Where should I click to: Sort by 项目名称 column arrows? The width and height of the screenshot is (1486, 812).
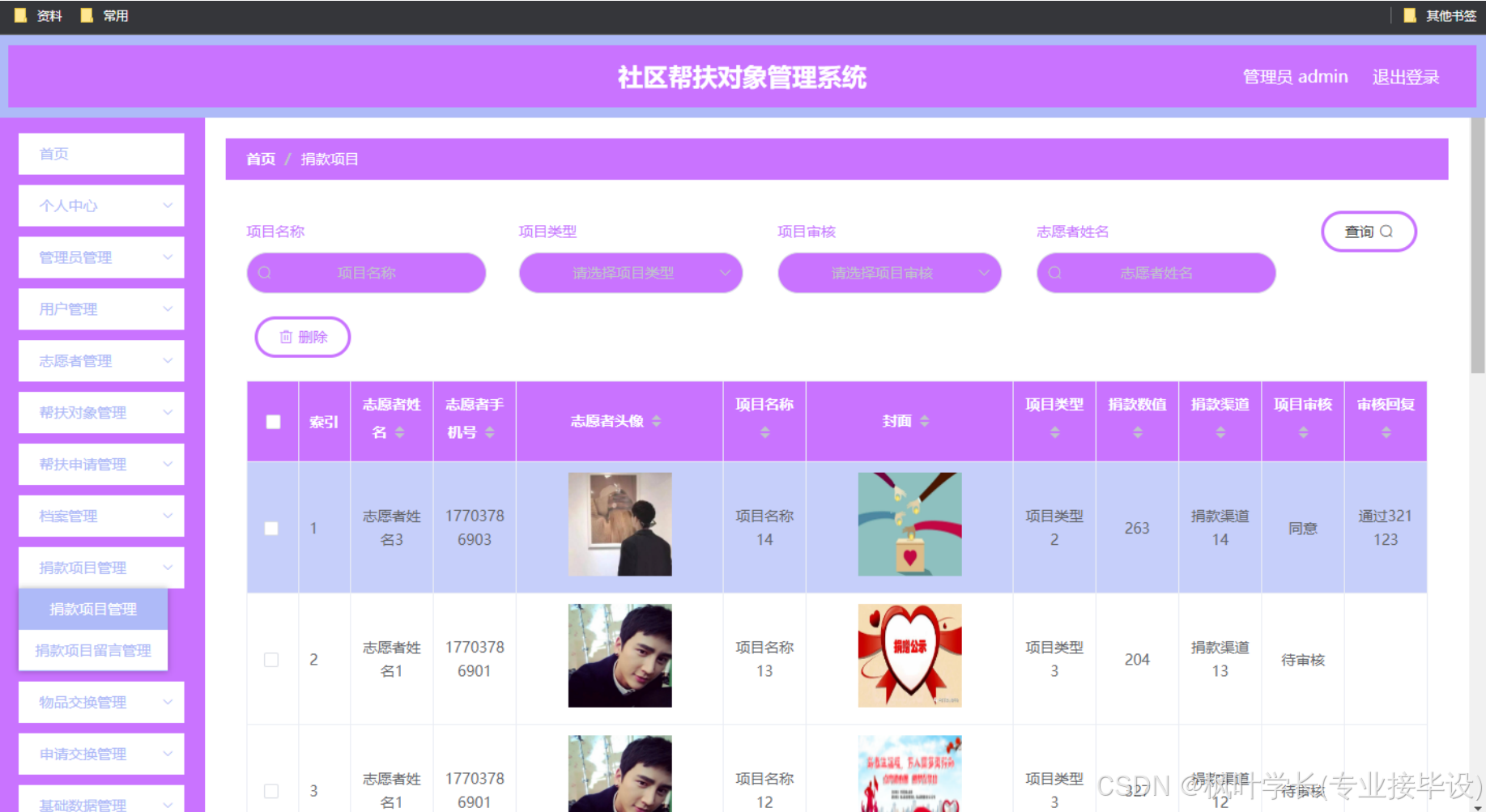pos(764,433)
